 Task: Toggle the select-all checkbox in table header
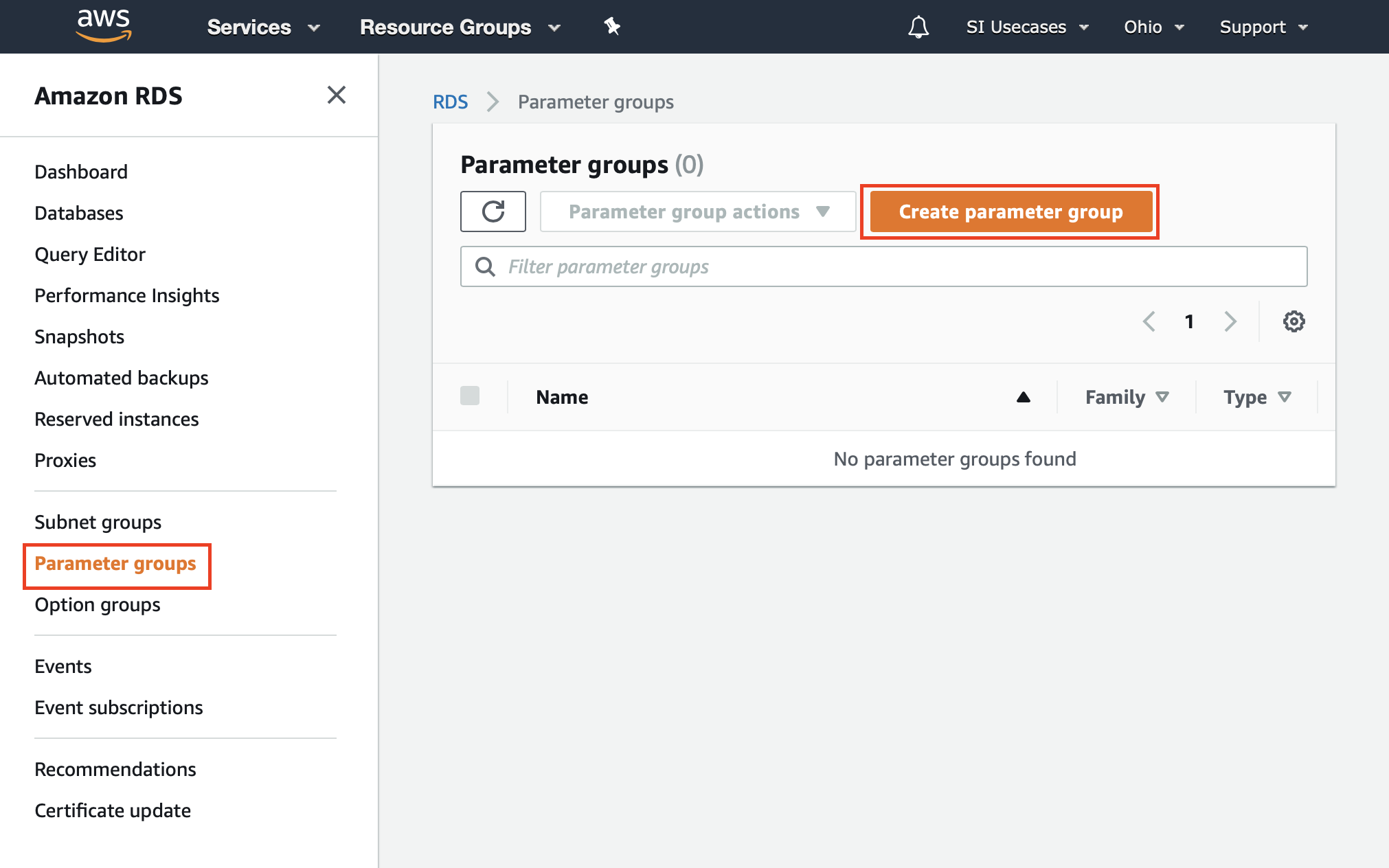coord(470,396)
